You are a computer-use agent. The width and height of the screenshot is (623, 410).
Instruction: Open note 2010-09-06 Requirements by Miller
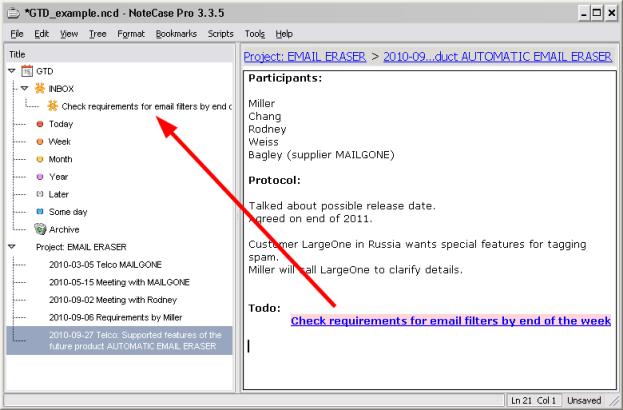tap(116, 317)
